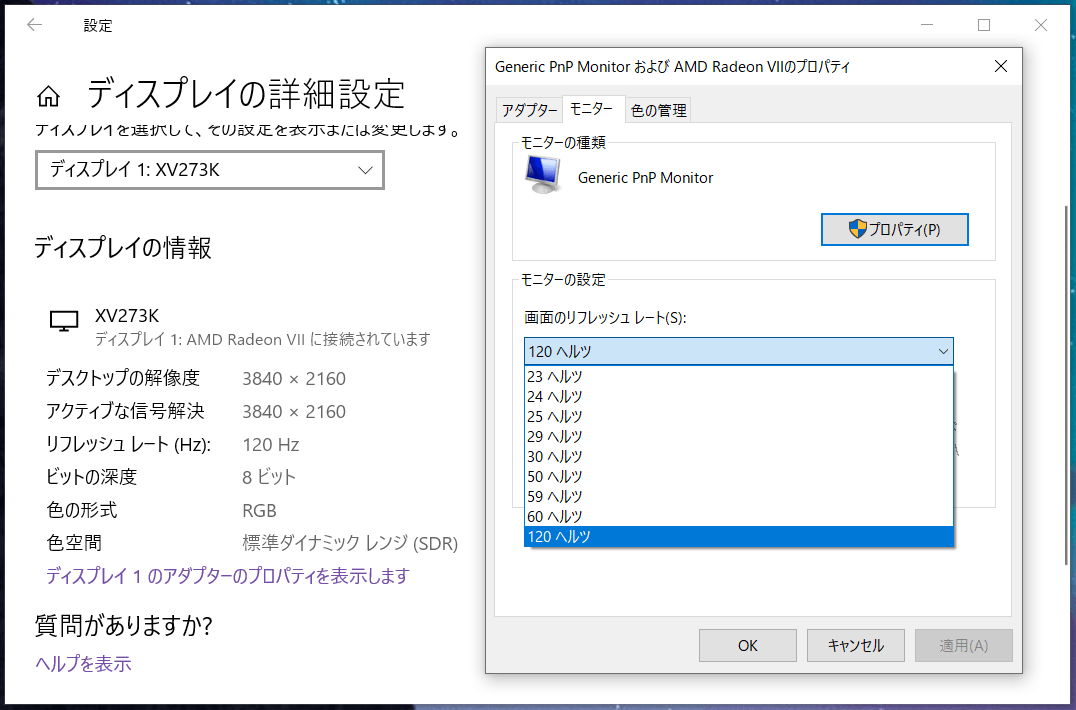Select the モニター tab
Viewport: 1076px width, 710px height.
coord(592,109)
